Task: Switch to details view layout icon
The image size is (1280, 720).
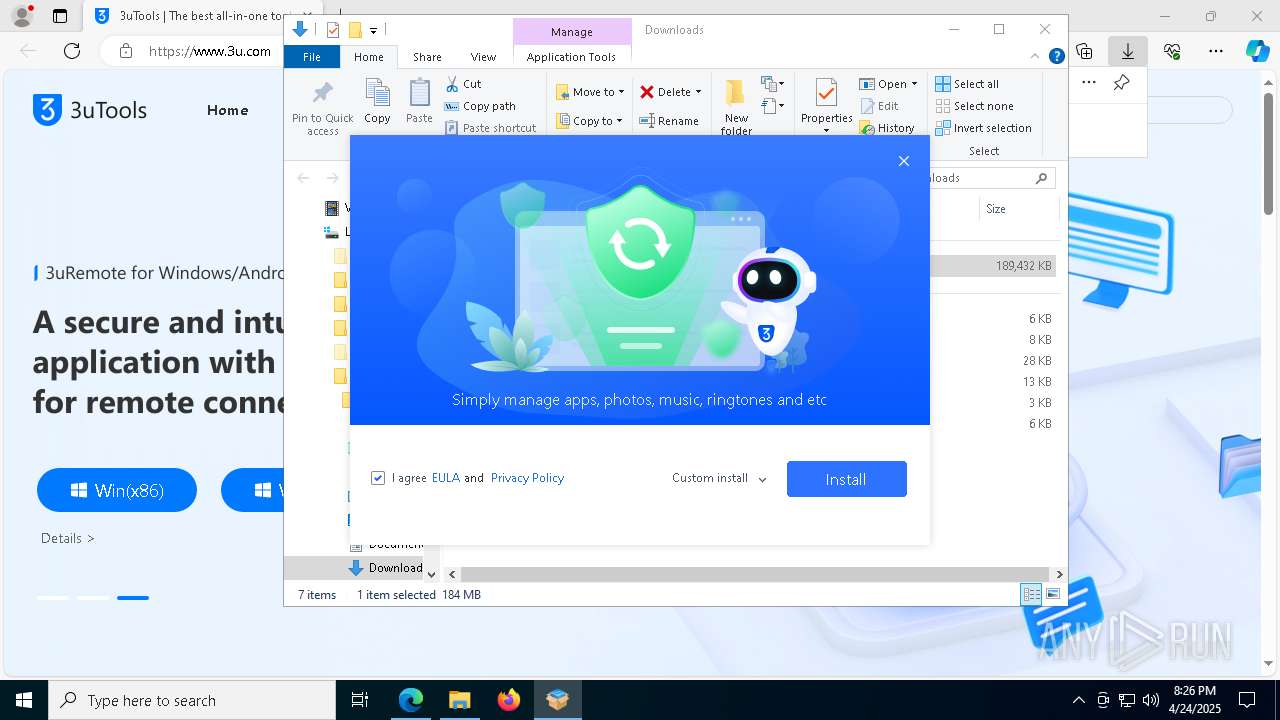Action: pos(1031,595)
